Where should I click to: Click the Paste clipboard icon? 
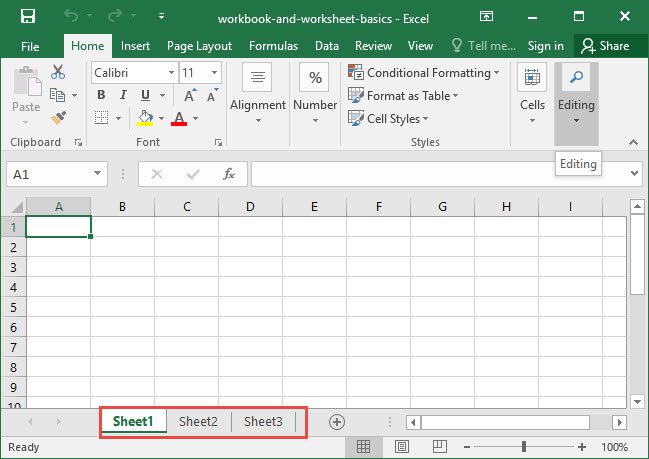coord(27,81)
